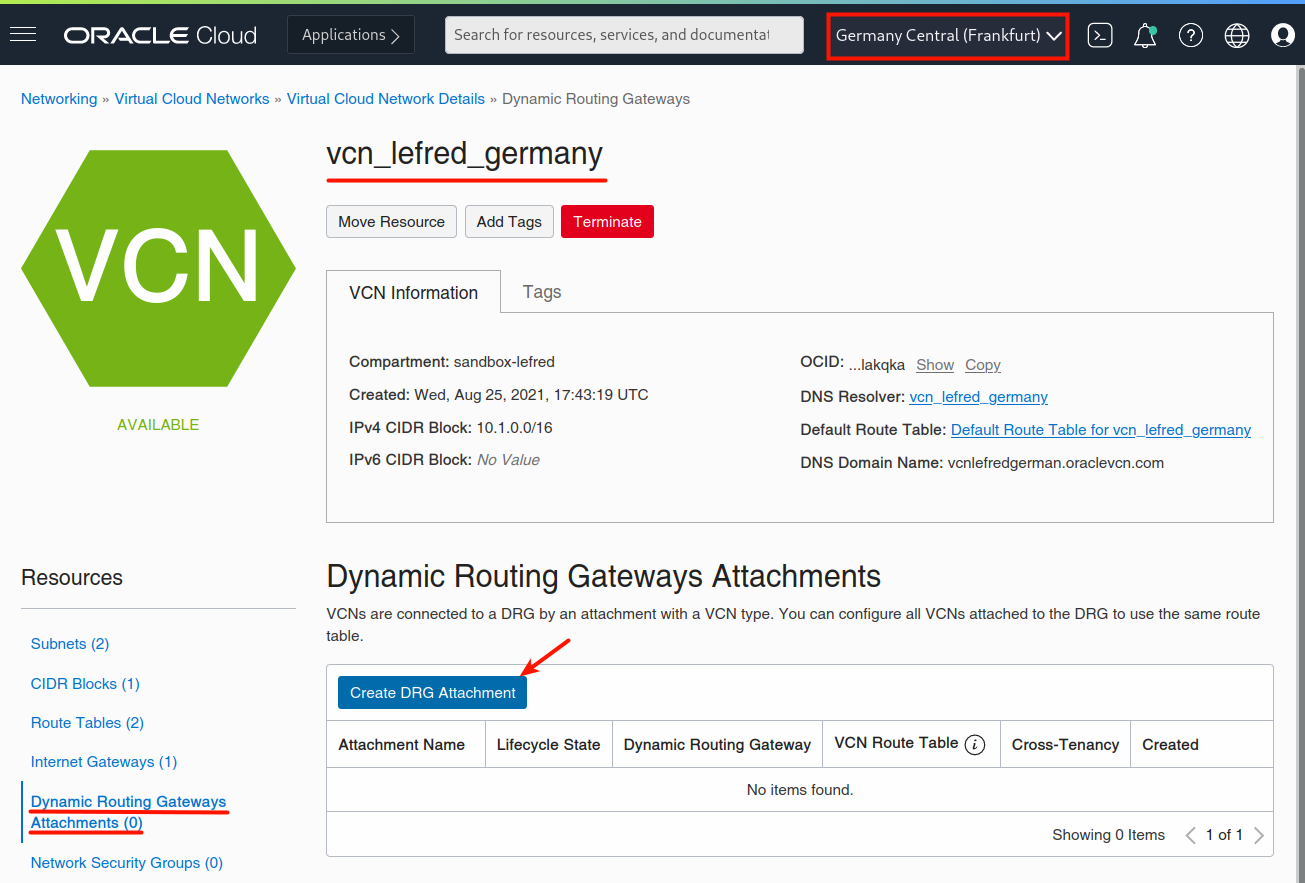Click the page scrollbar on the right
The image size is (1305, 883).
1300,474
